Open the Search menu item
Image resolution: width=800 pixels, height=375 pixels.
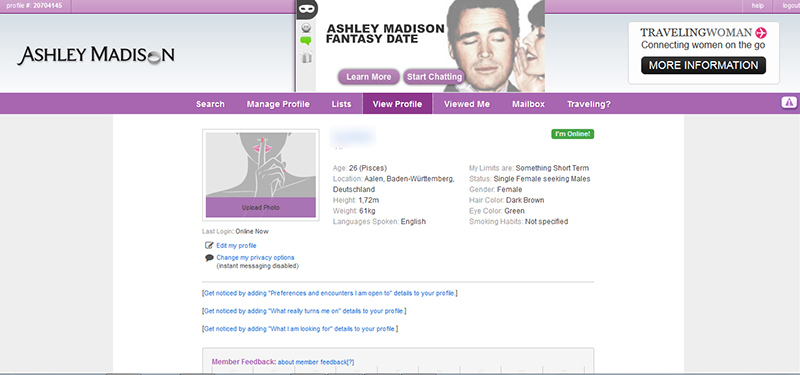210,104
